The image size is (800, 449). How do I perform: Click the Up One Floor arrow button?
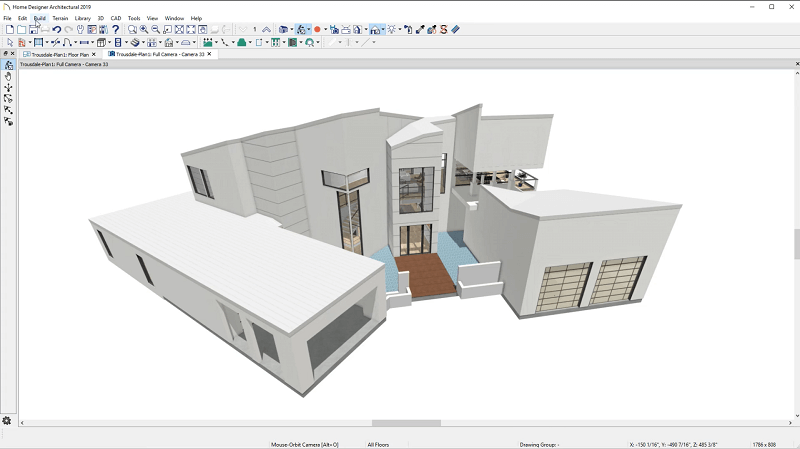coord(266,30)
